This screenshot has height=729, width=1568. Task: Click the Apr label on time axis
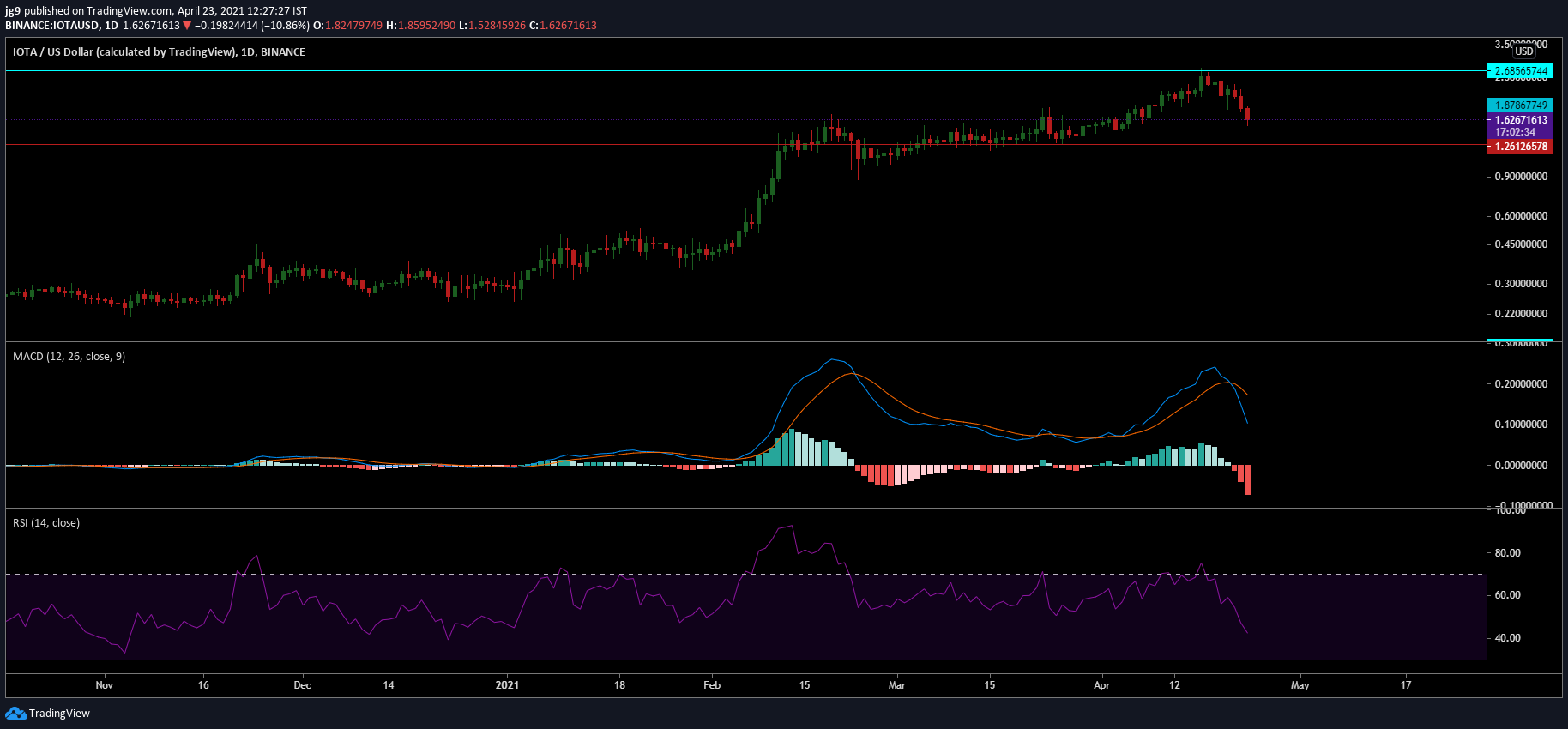point(1101,684)
